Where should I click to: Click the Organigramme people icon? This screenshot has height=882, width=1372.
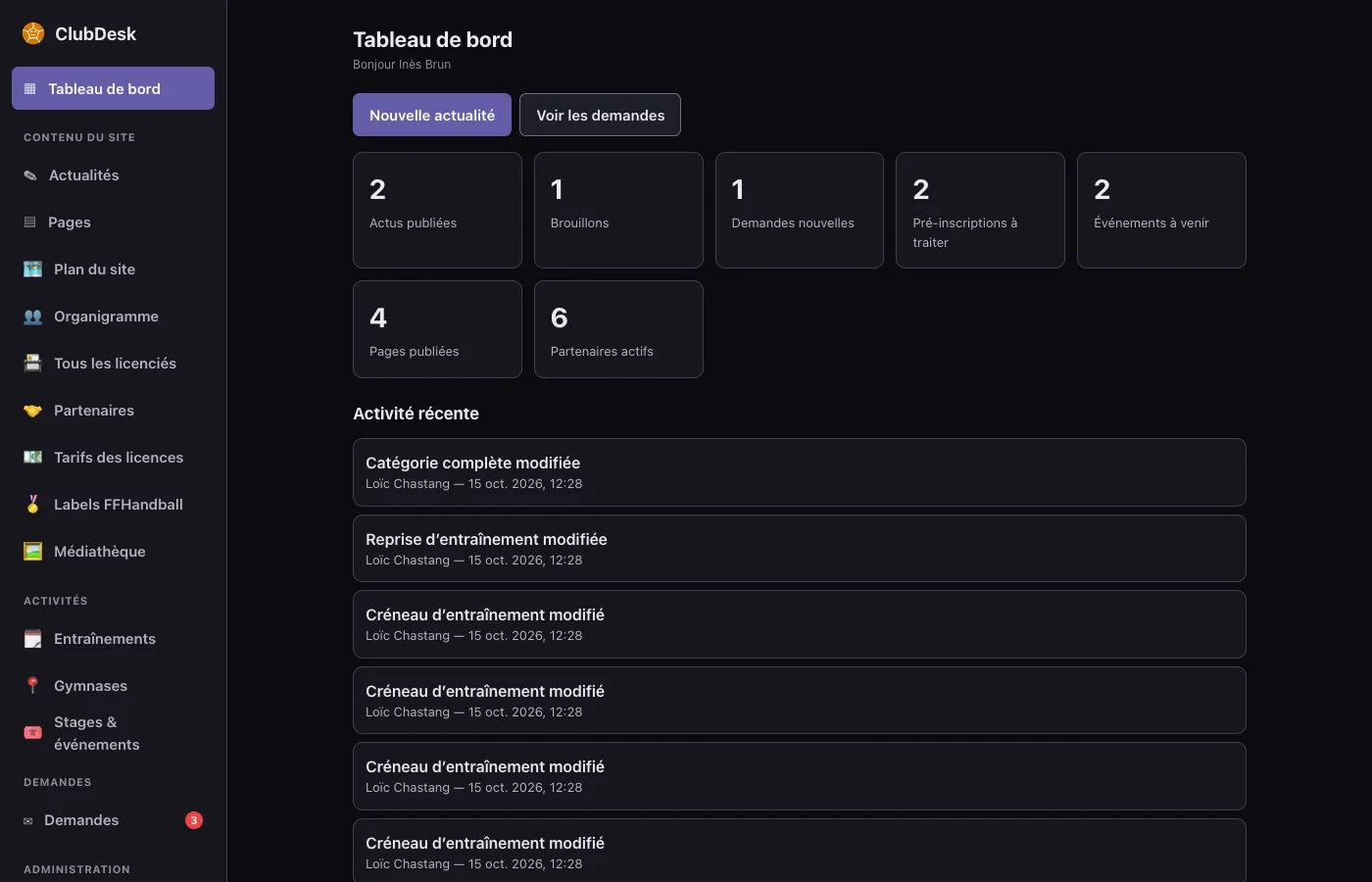point(32,317)
